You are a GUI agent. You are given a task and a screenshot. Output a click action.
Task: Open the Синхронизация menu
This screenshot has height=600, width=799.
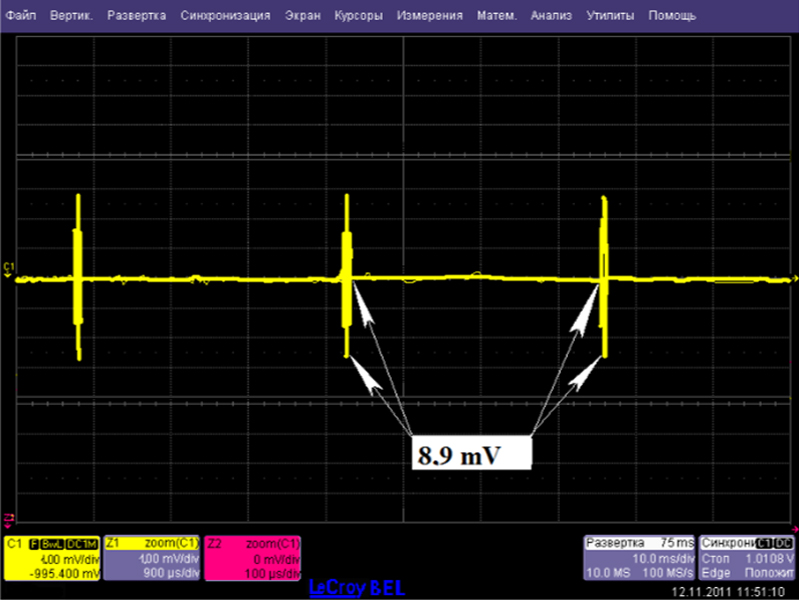click(x=225, y=17)
